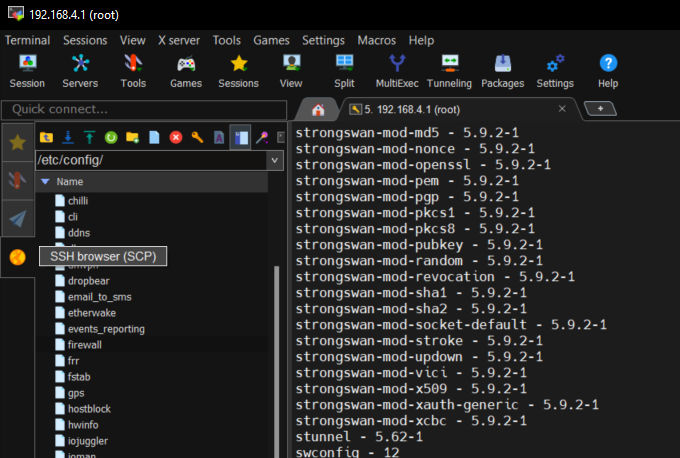Click the Name column sort arrow
Image resolution: width=680 pixels, height=458 pixels.
(x=44, y=183)
